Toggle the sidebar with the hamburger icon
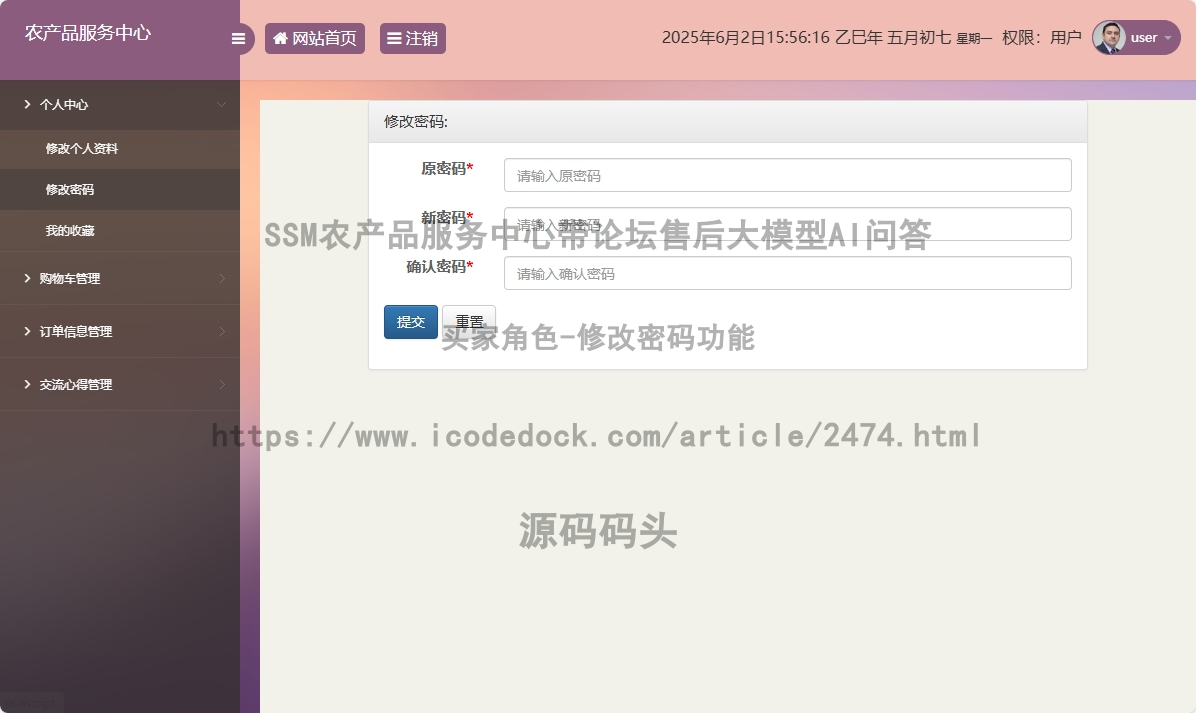 238,39
